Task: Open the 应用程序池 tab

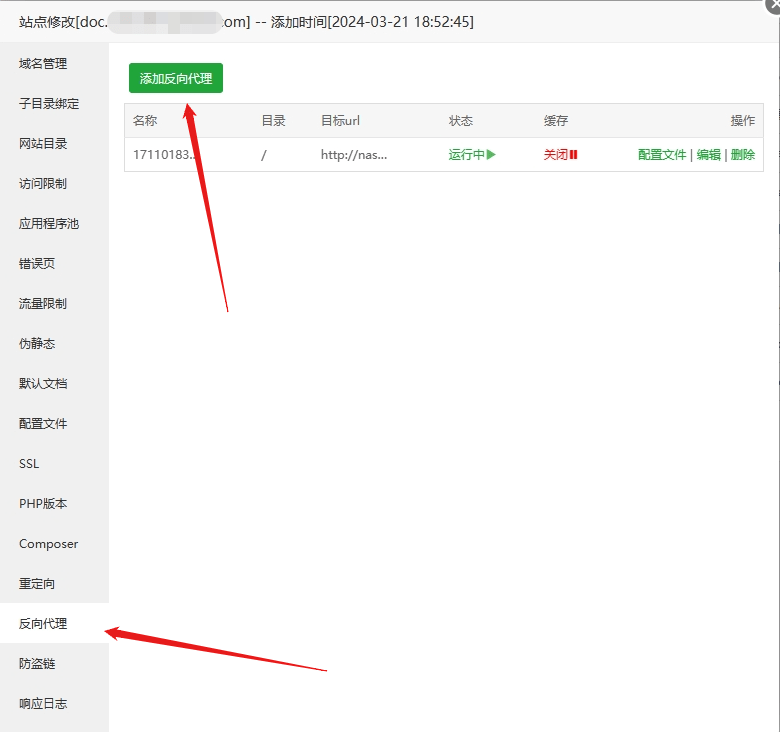Action: 49,224
